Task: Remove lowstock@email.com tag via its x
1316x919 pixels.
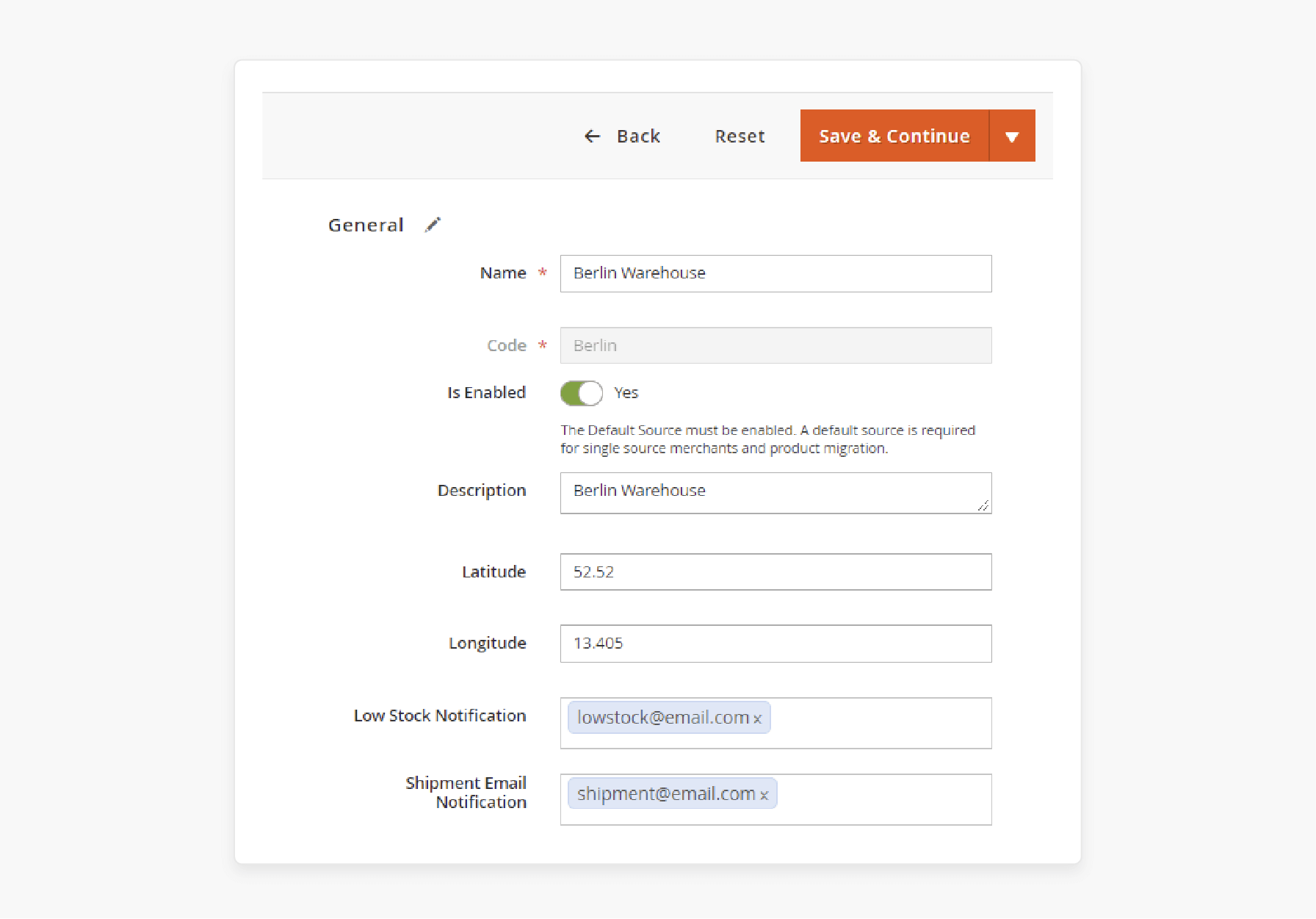Action: pos(757,719)
